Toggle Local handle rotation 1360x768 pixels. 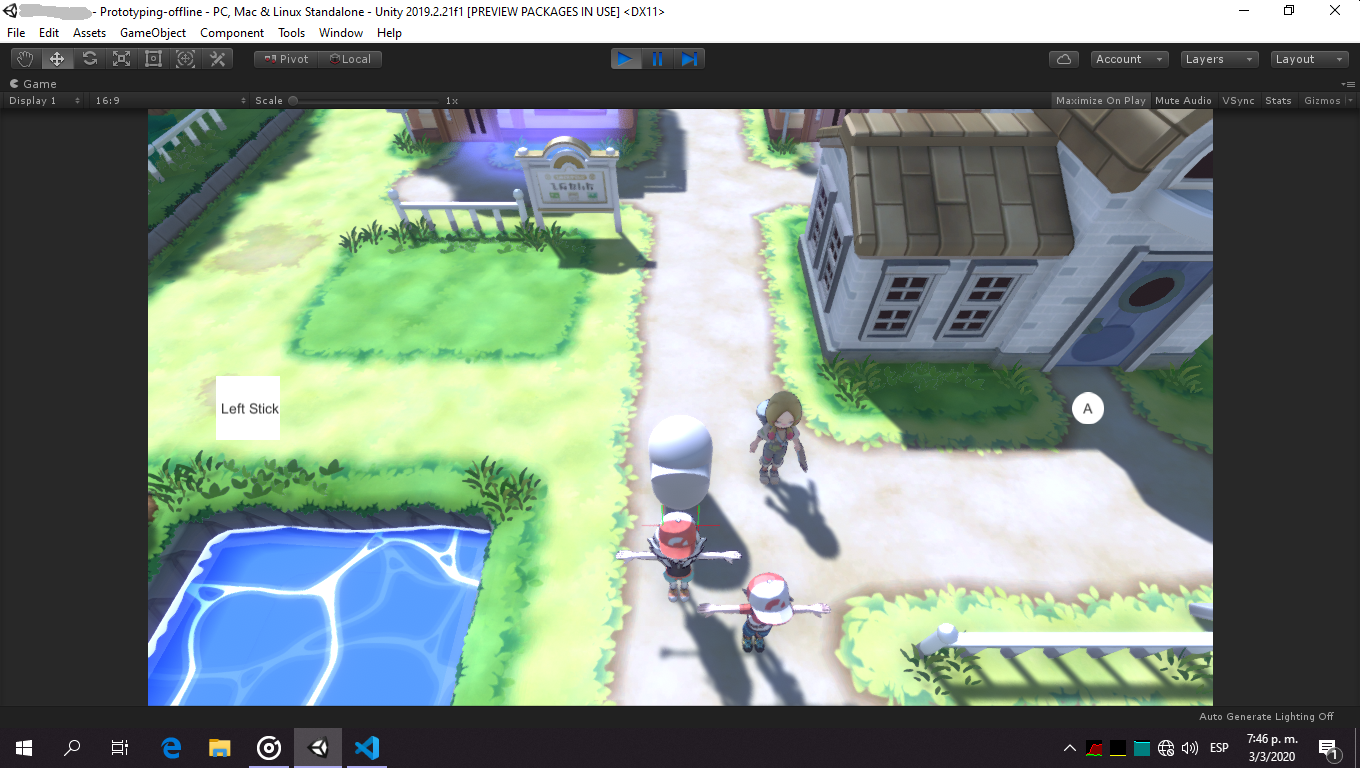(350, 59)
